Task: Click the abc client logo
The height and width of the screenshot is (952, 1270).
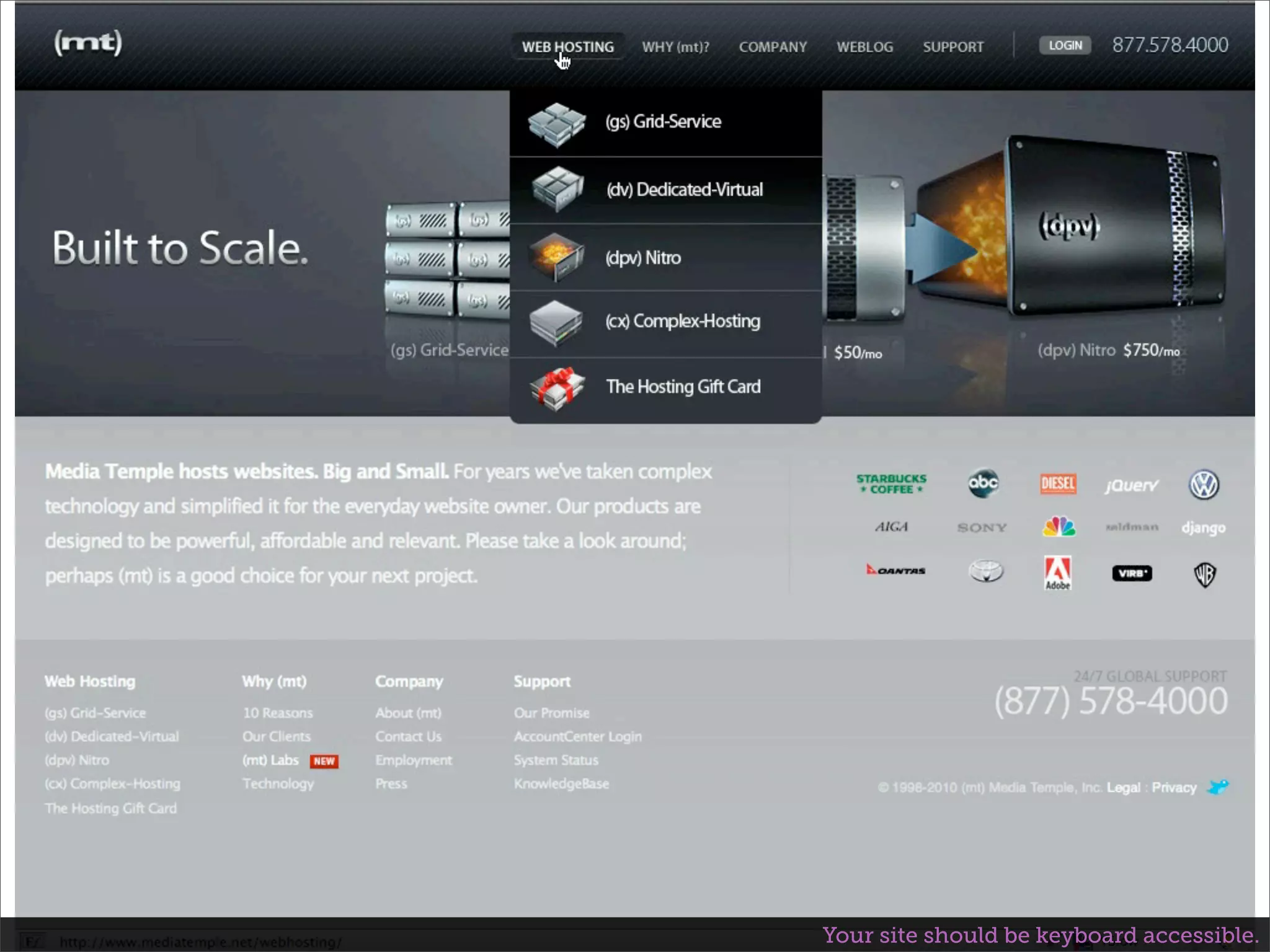Action: [x=984, y=483]
